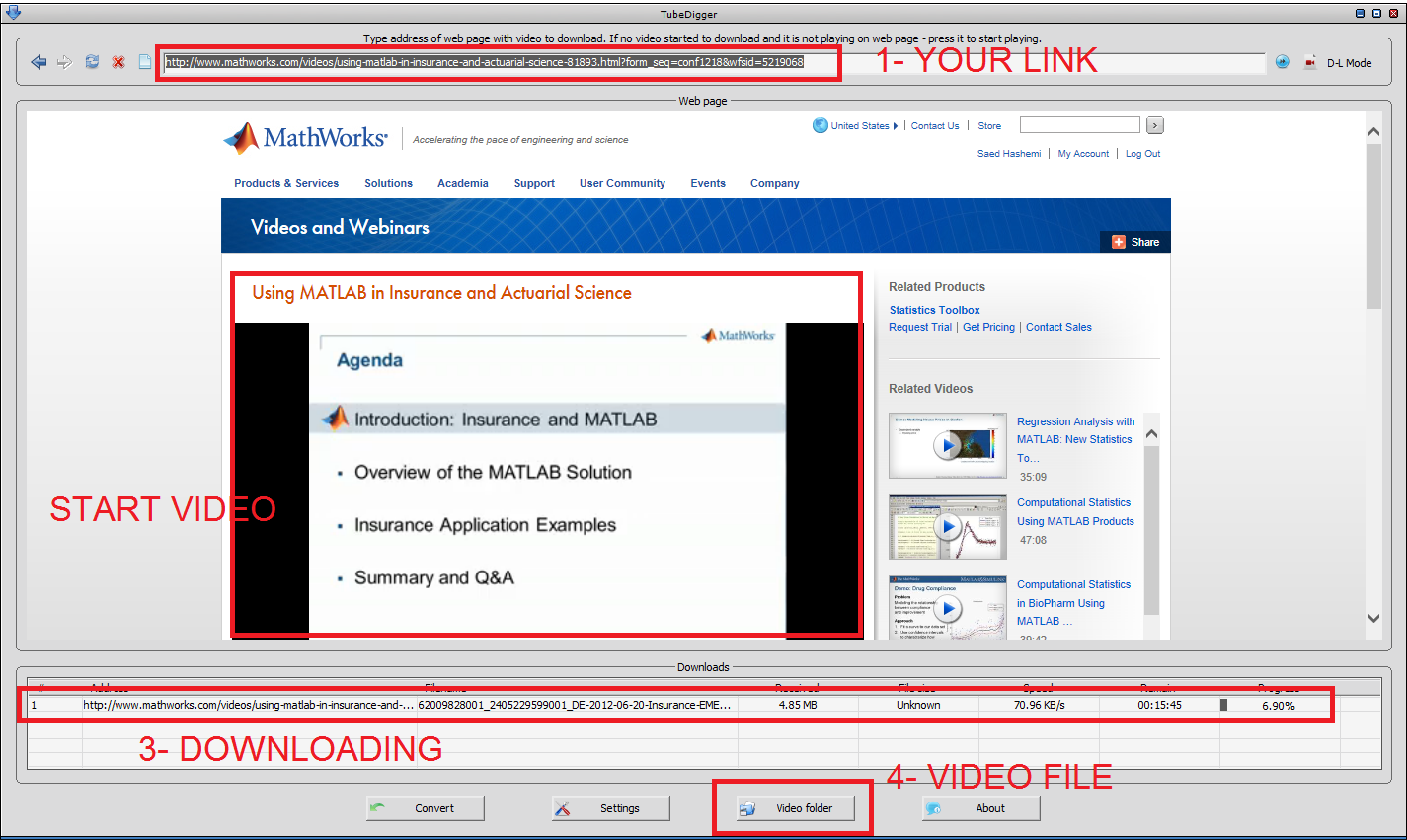
Task: Open the Company menu
Action: pyautogui.click(x=774, y=183)
